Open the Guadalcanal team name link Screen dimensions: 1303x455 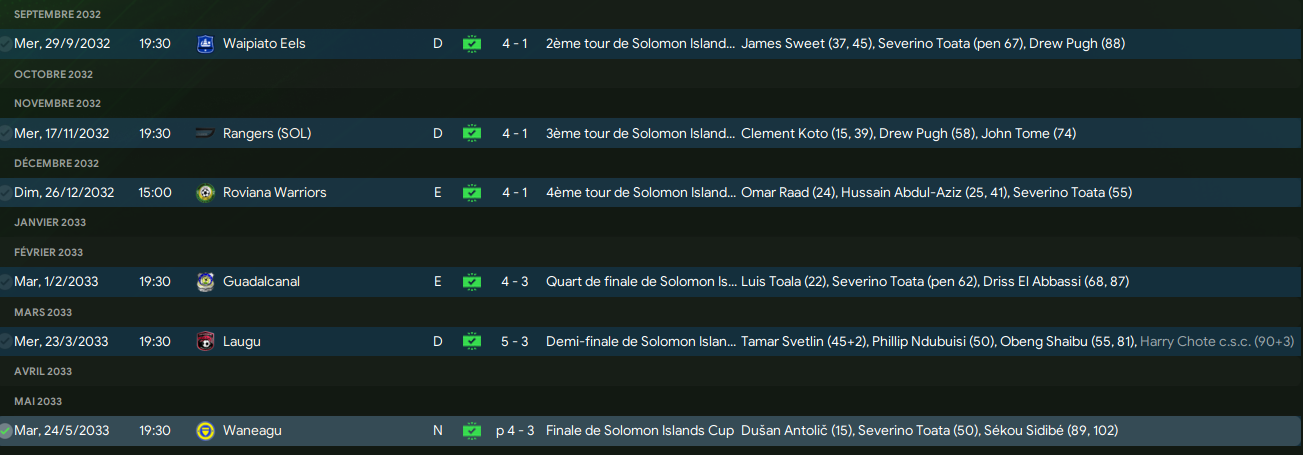[x=261, y=282]
